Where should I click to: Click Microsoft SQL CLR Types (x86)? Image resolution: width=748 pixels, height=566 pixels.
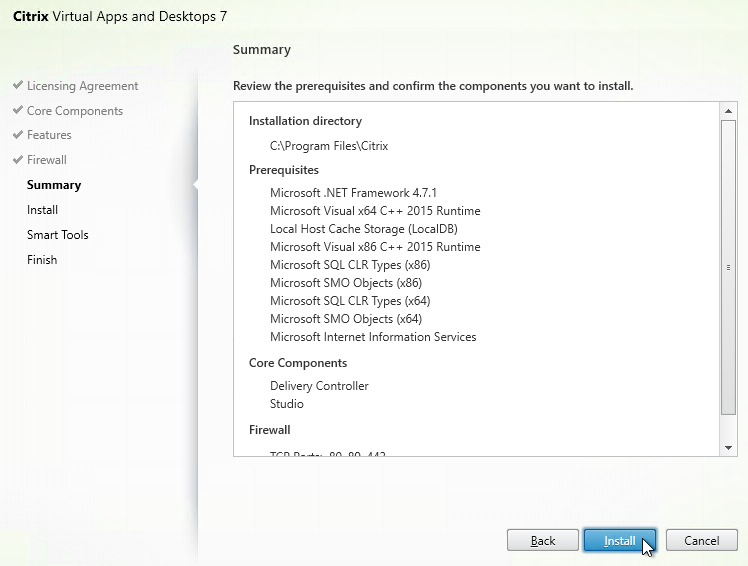click(x=350, y=265)
